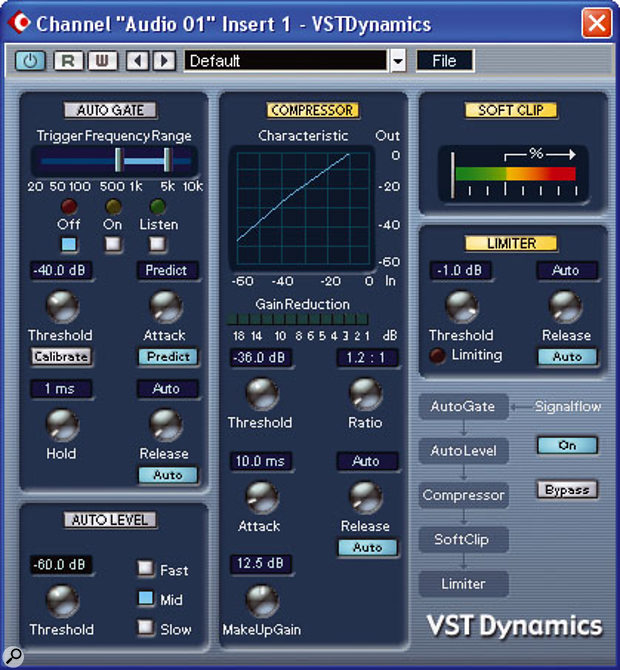
Task: Toggle Auto button under Compressor Release
Action: [x=367, y=547]
